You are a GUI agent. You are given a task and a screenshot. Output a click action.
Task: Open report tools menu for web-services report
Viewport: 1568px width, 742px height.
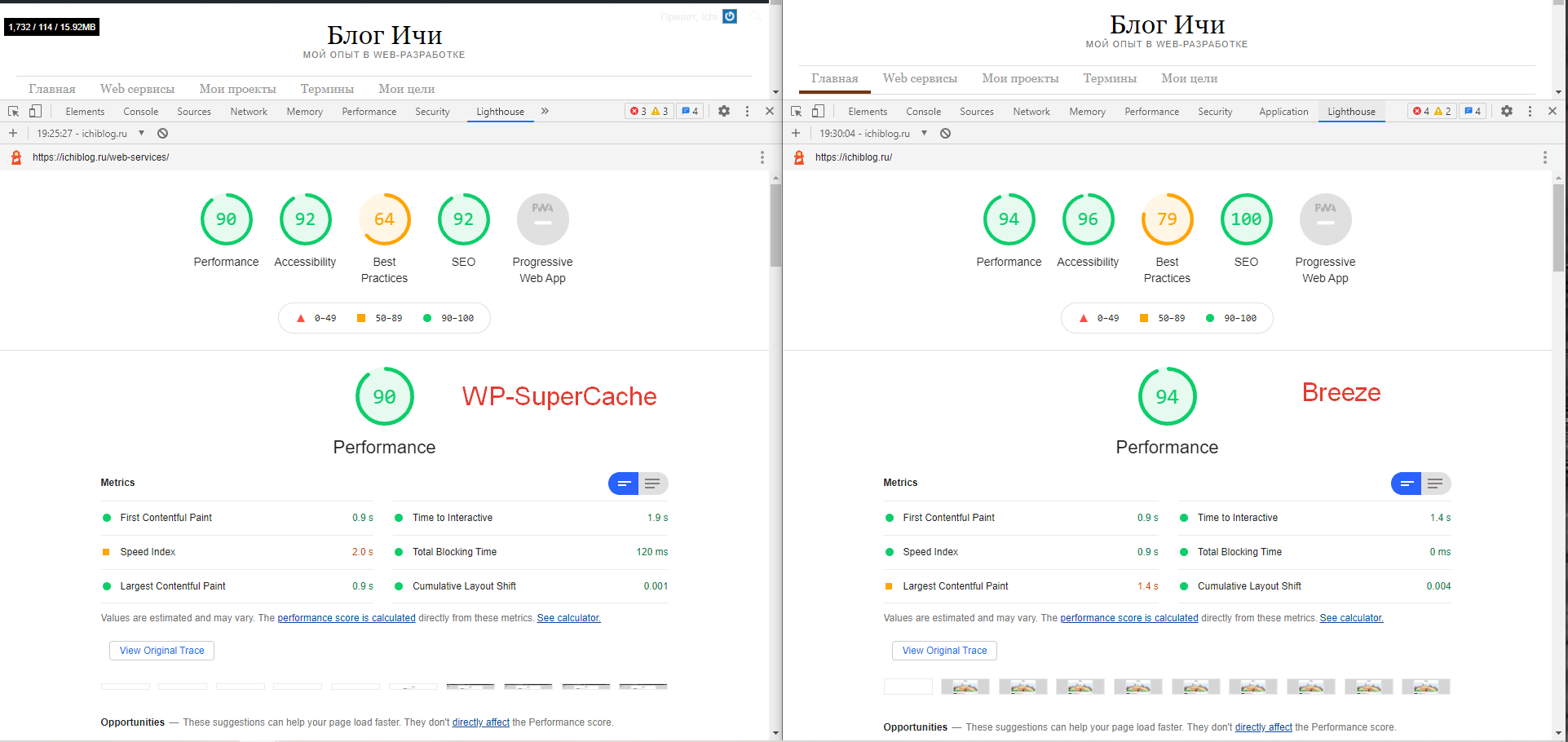[762, 157]
